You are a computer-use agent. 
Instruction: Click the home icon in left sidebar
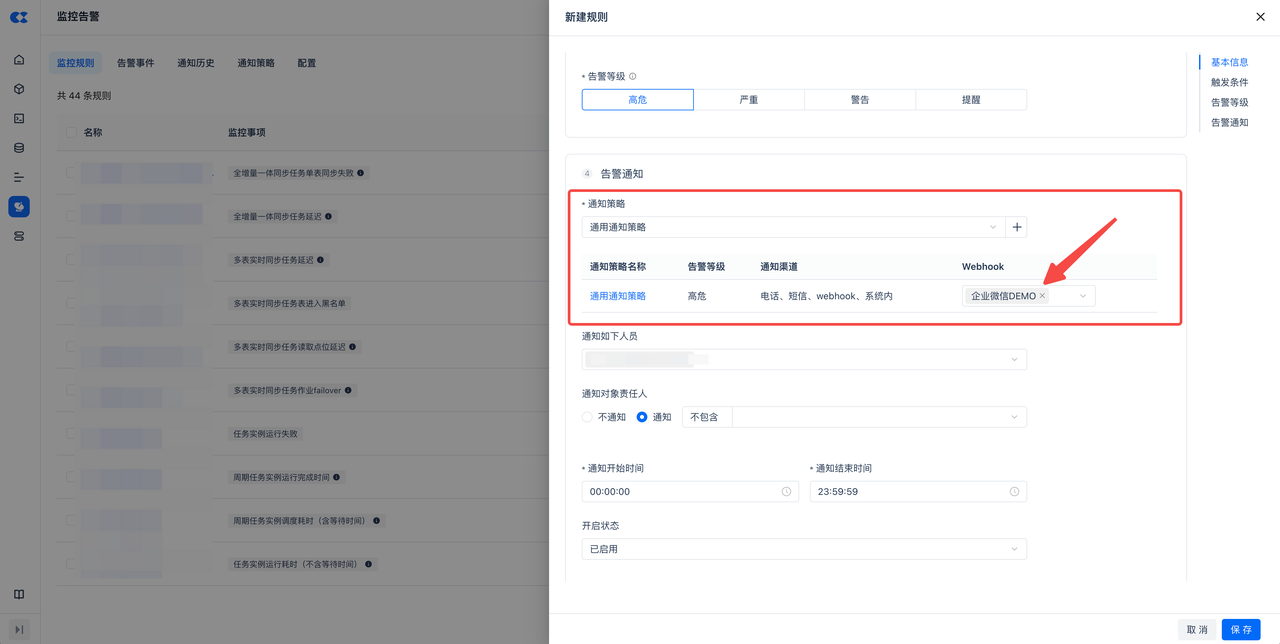click(19, 60)
